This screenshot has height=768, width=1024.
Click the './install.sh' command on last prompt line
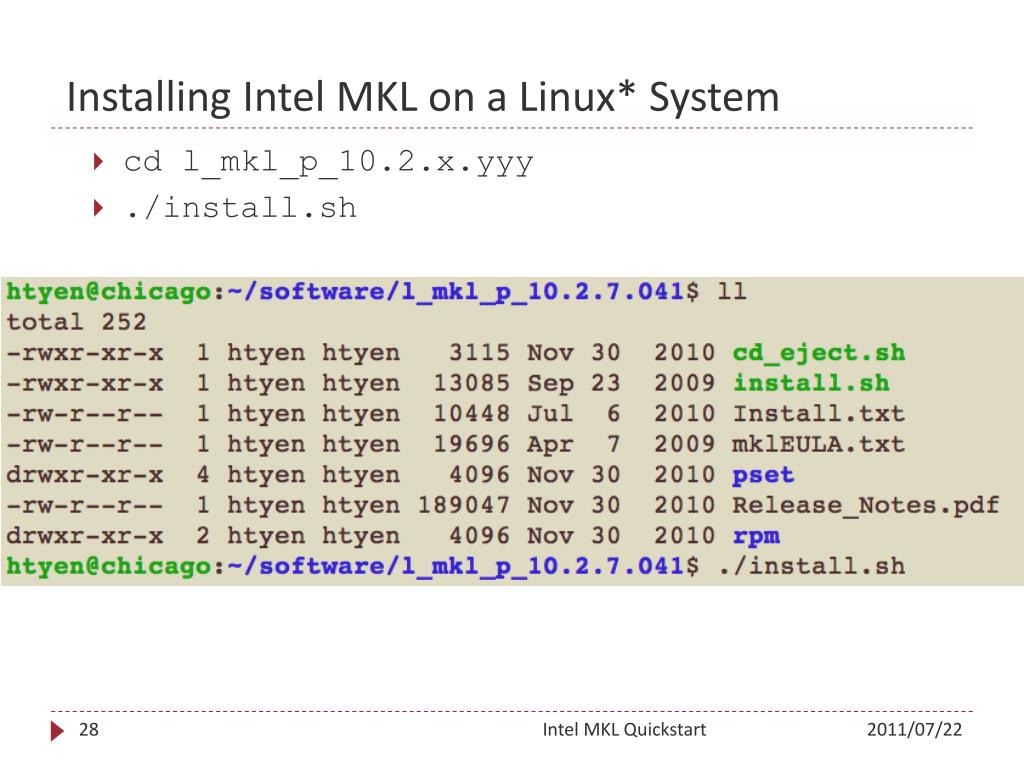coord(811,566)
